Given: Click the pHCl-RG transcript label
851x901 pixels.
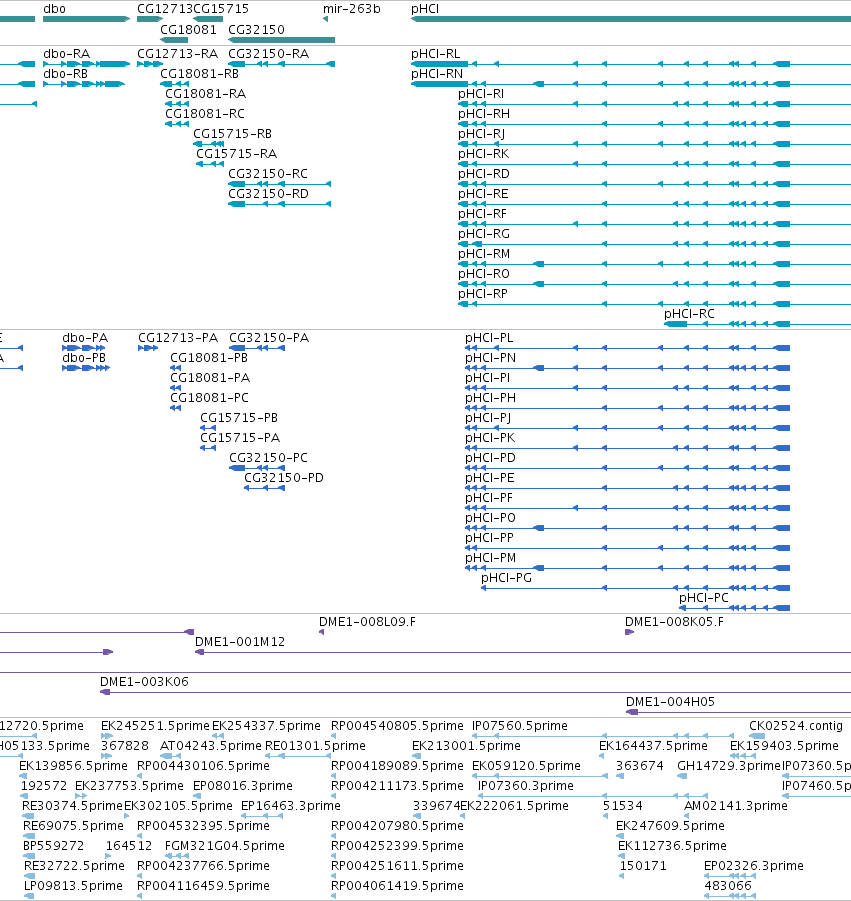Looking at the screenshot, I should click(x=484, y=233).
